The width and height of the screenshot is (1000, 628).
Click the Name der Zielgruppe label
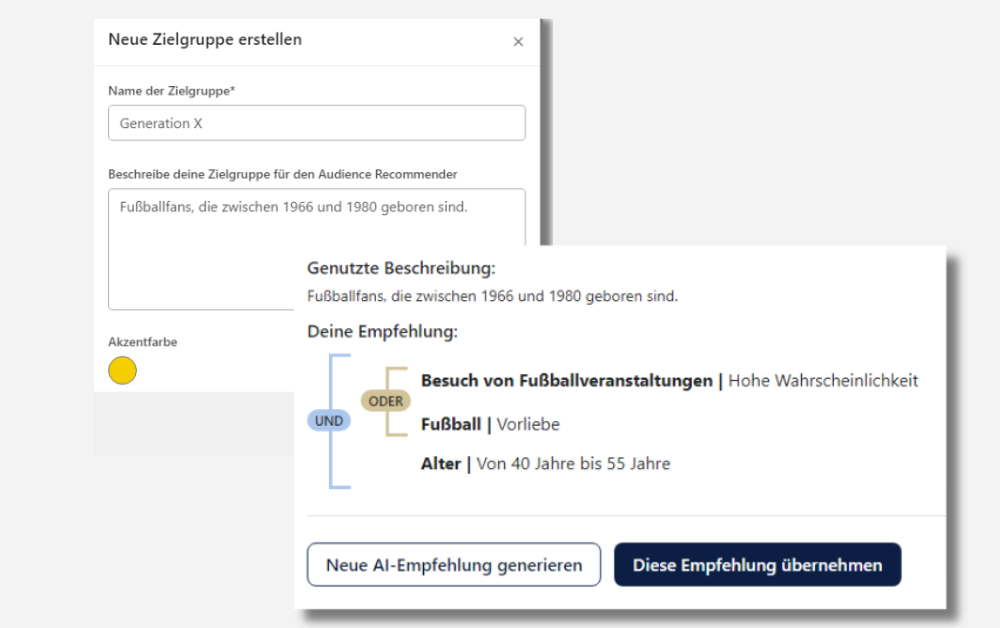click(172, 91)
